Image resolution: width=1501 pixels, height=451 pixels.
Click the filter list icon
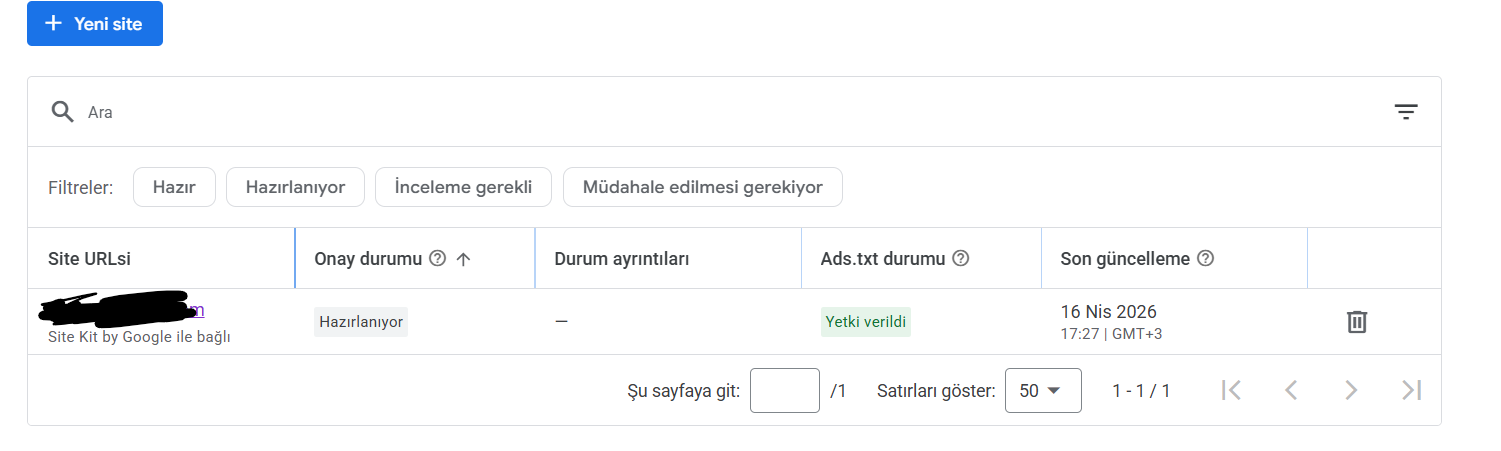point(1406,112)
